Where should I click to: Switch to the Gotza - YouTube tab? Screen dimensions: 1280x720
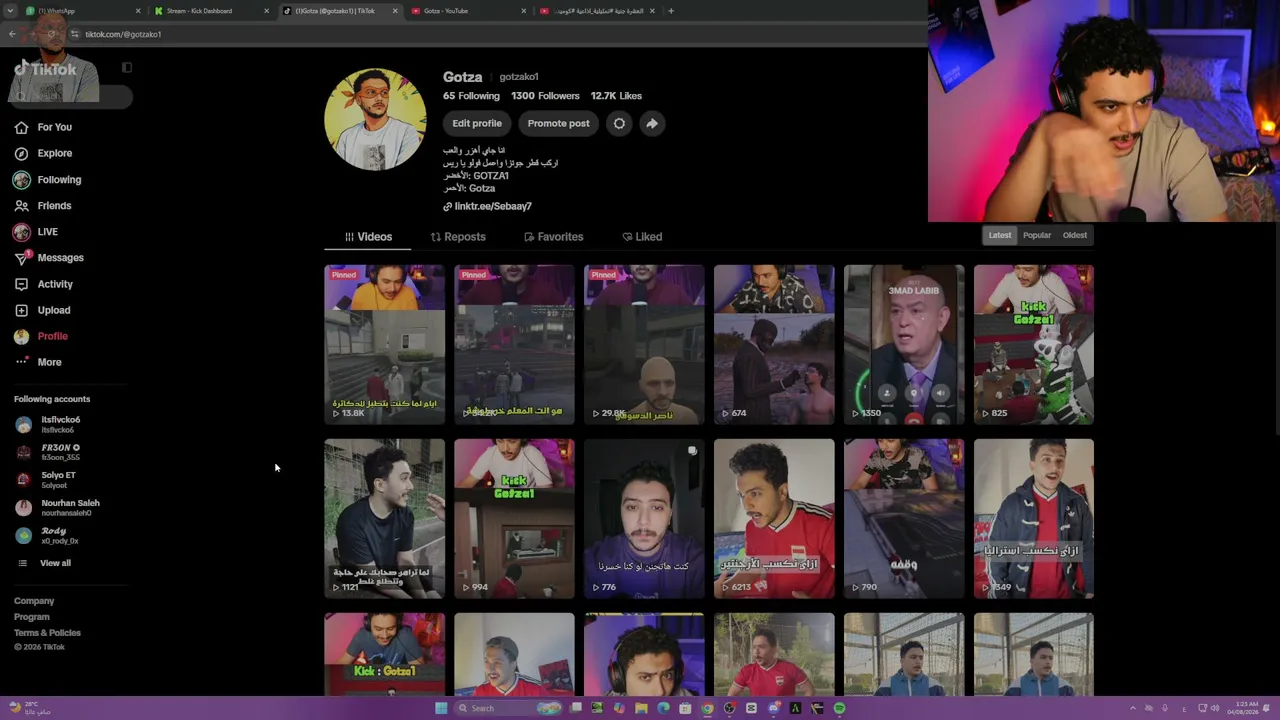tap(465, 11)
